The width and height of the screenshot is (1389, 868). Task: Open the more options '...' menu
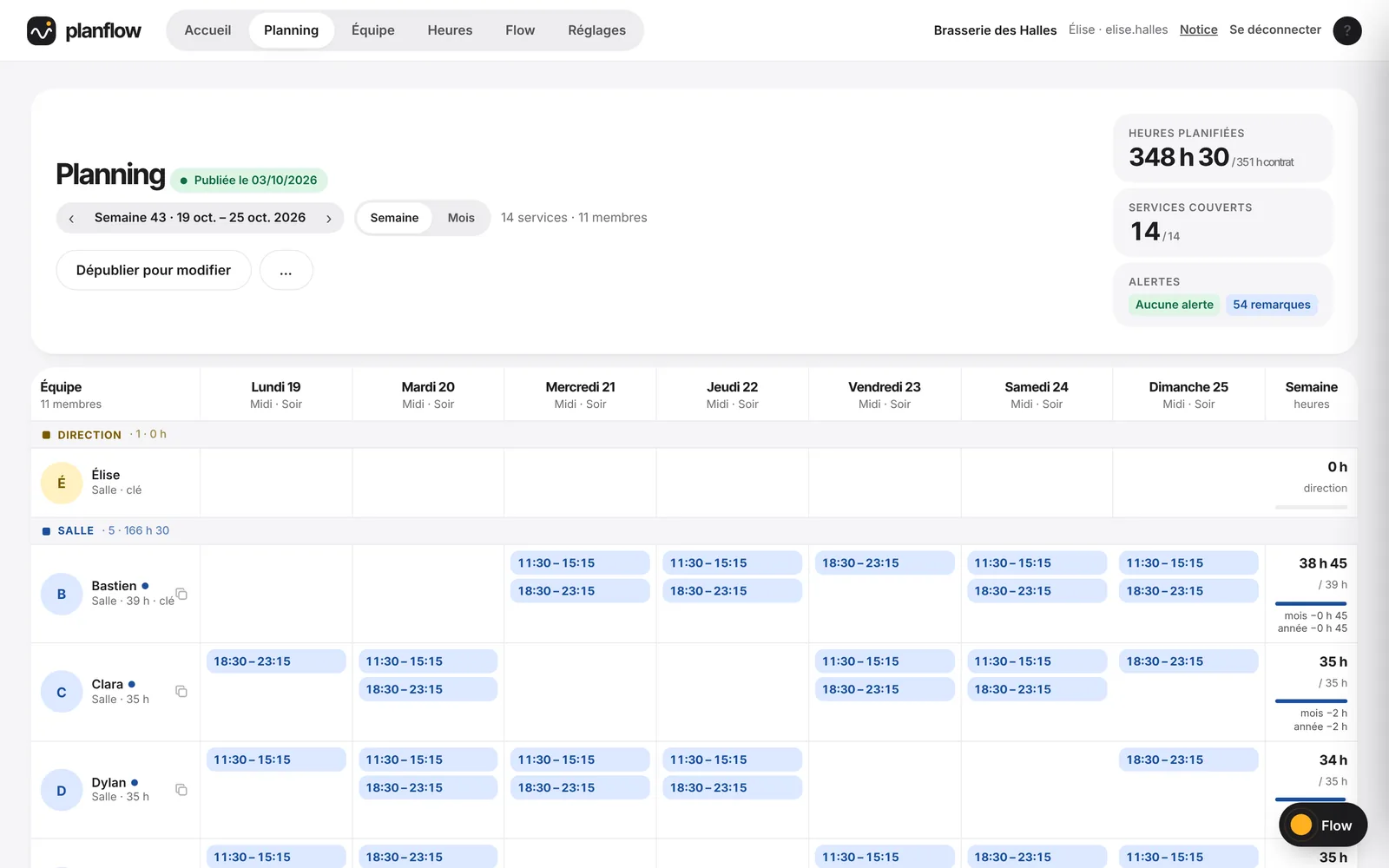pos(286,271)
